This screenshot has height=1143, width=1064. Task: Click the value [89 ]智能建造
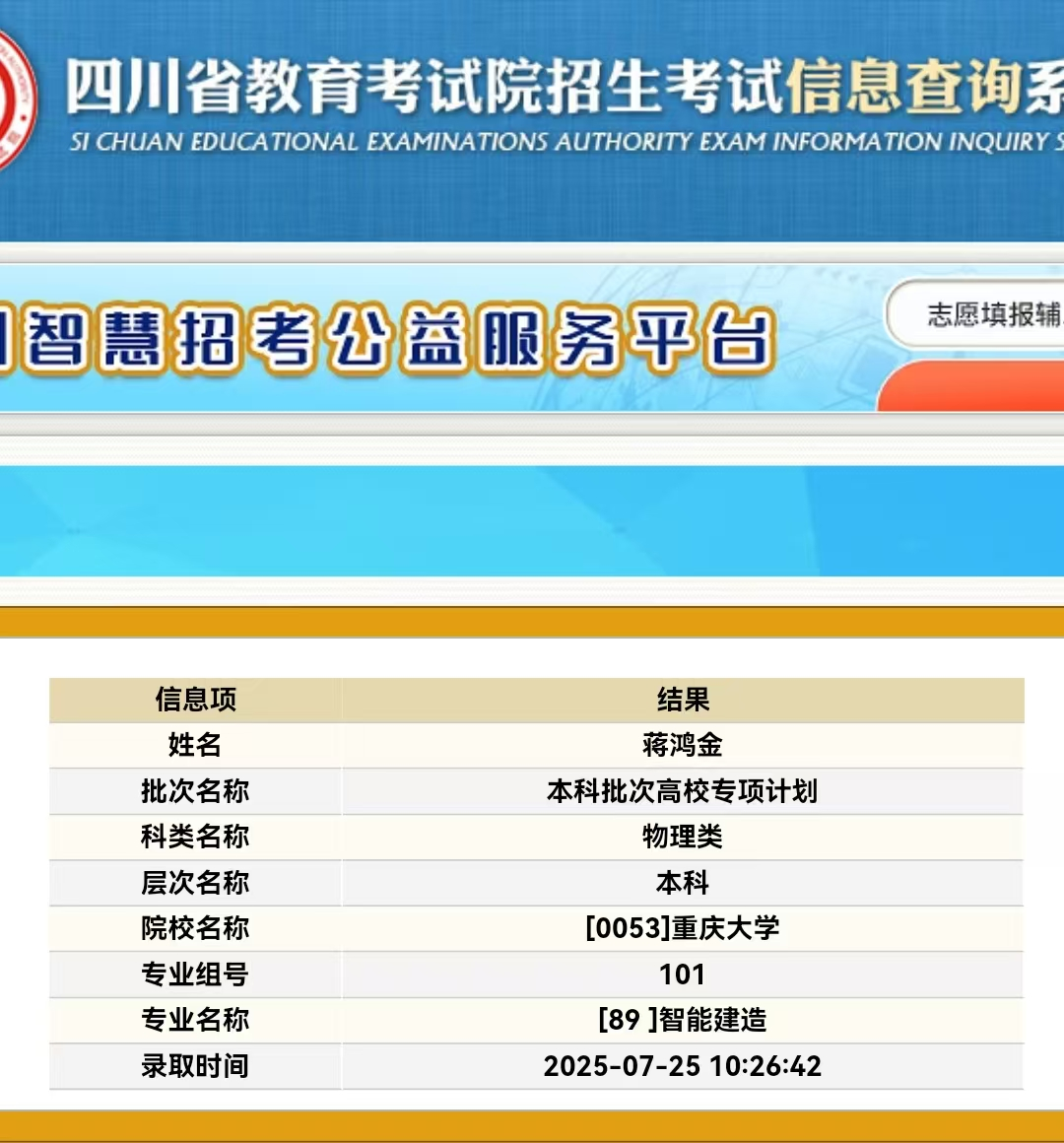683,1020
